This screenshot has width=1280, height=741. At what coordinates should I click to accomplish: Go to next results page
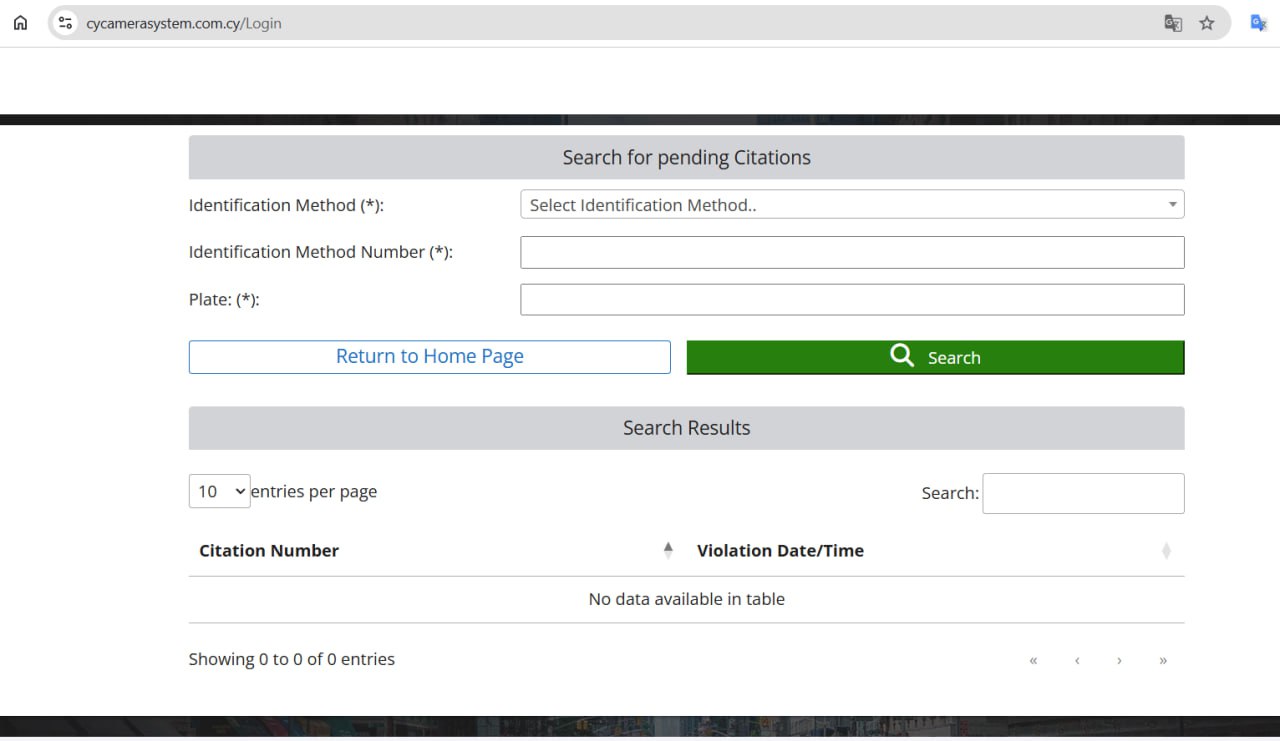pyautogui.click(x=1119, y=660)
